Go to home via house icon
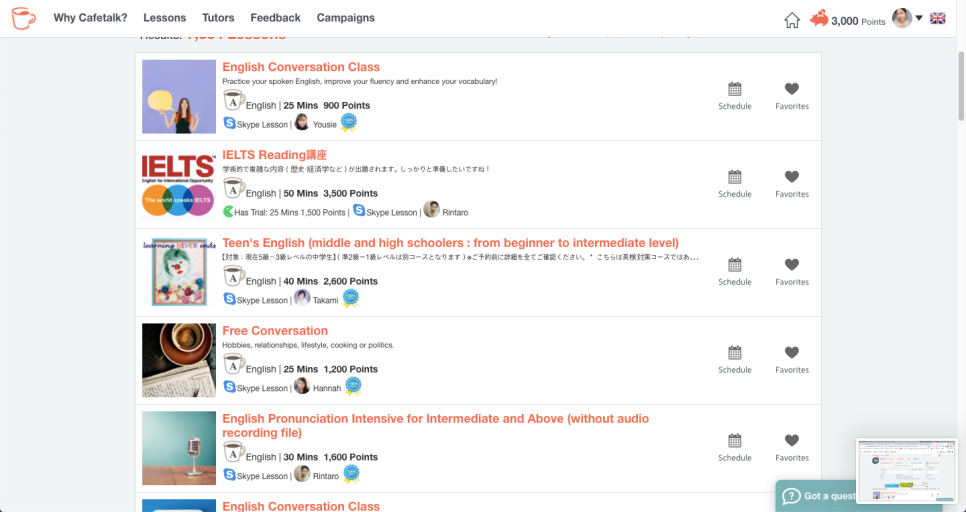 click(x=792, y=20)
